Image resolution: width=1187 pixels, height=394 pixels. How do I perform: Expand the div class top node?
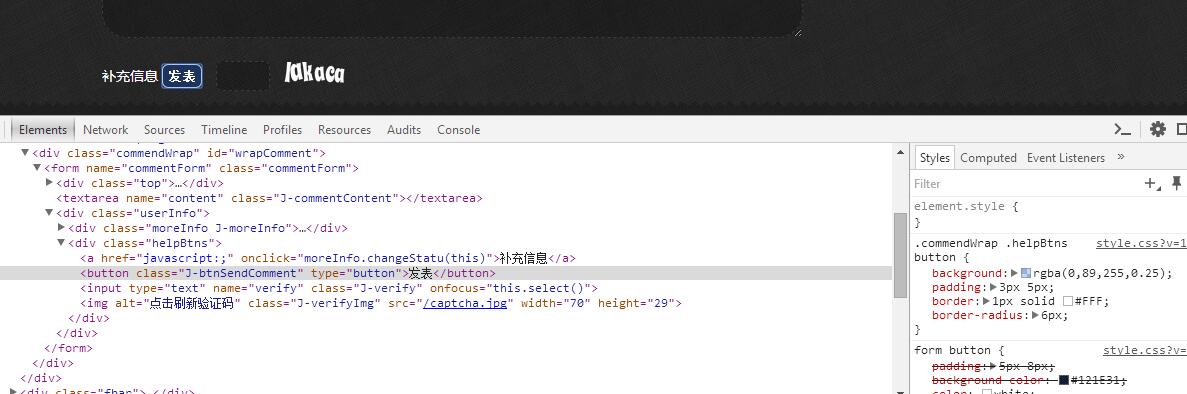[49, 183]
